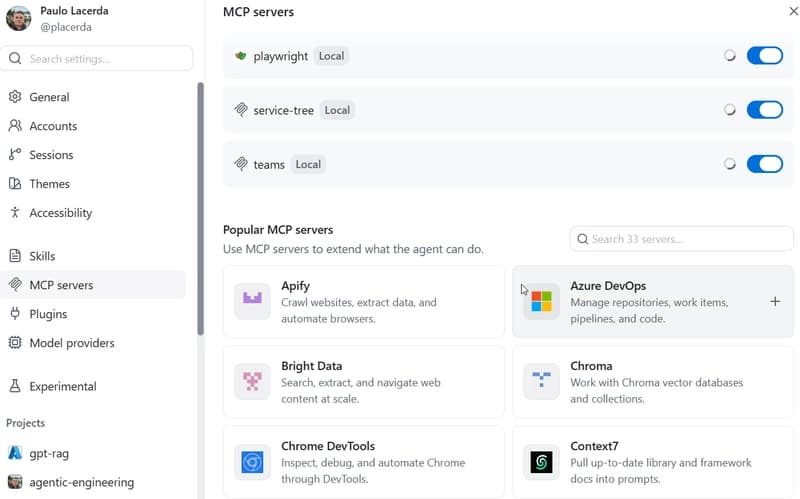Open the Sessions settings page

[x=93, y=155]
